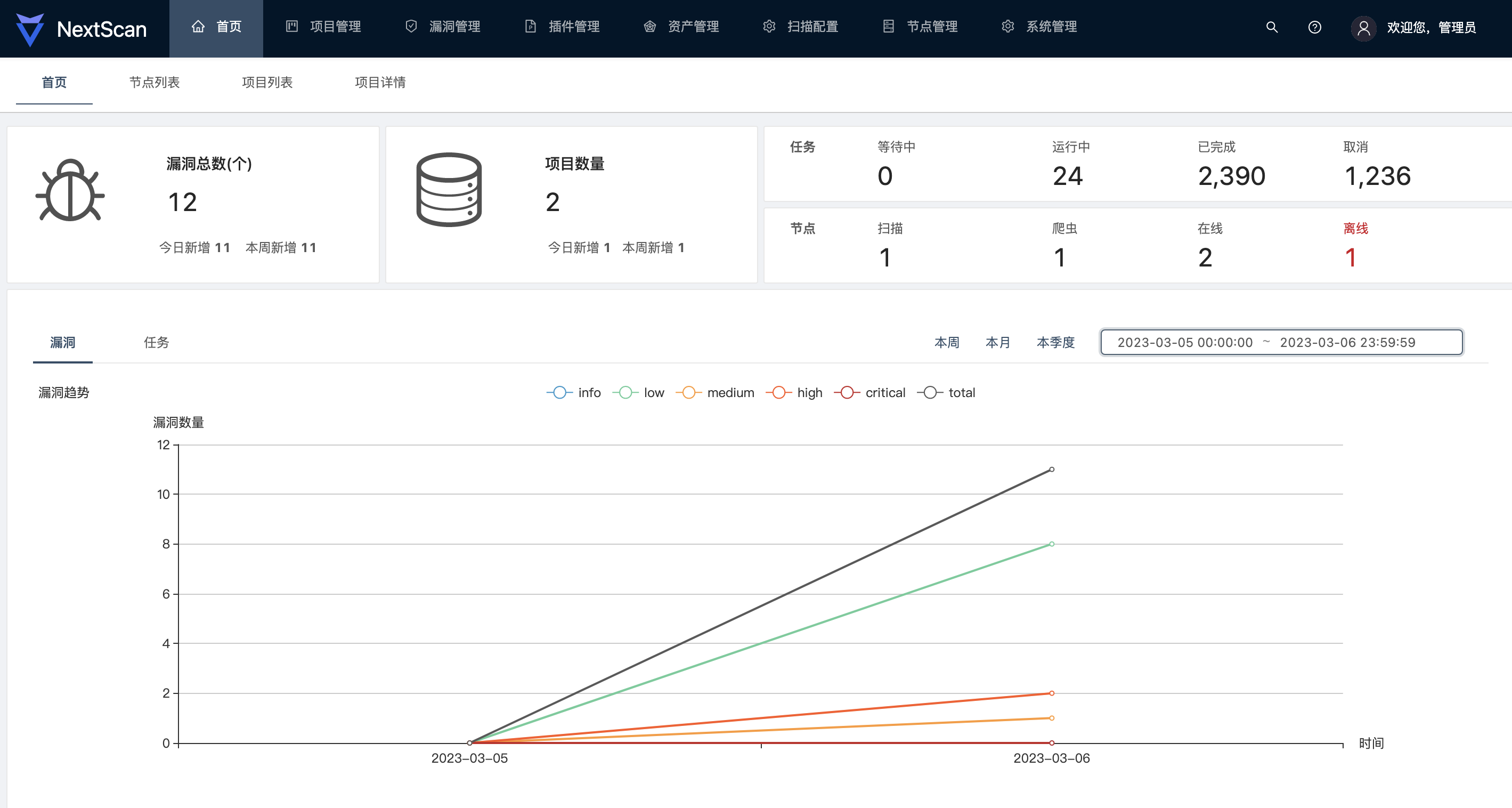Click the search magnifier icon
This screenshot has width=1512, height=808.
coord(1271,27)
